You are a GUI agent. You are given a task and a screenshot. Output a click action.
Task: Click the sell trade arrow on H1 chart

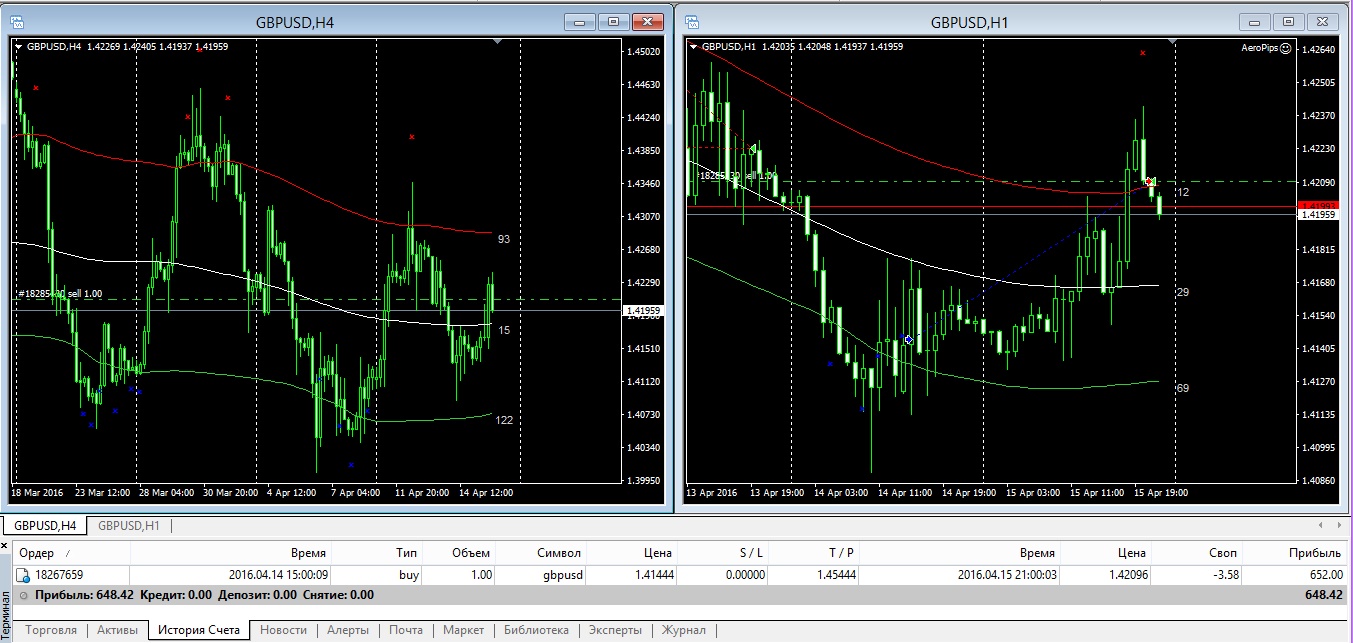(x=1151, y=182)
